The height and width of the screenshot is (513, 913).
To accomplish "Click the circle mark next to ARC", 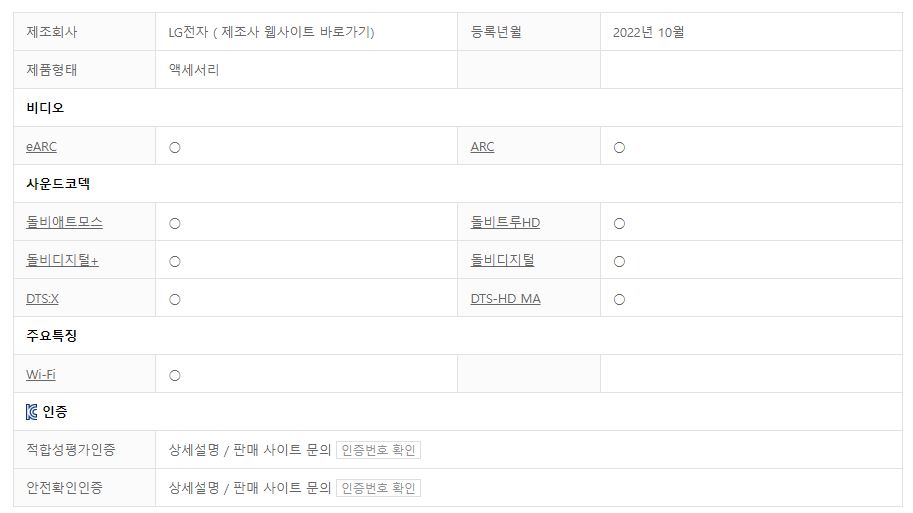I will click(619, 148).
